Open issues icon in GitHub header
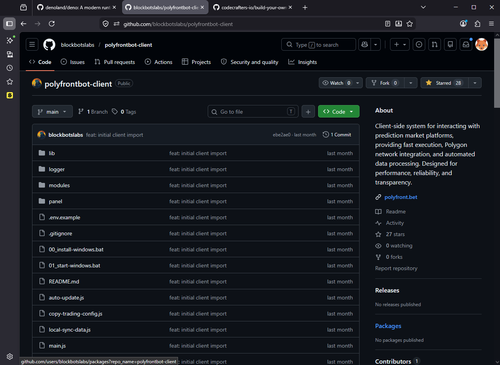This screenshot has width=500, height=365. click(419, 44)
